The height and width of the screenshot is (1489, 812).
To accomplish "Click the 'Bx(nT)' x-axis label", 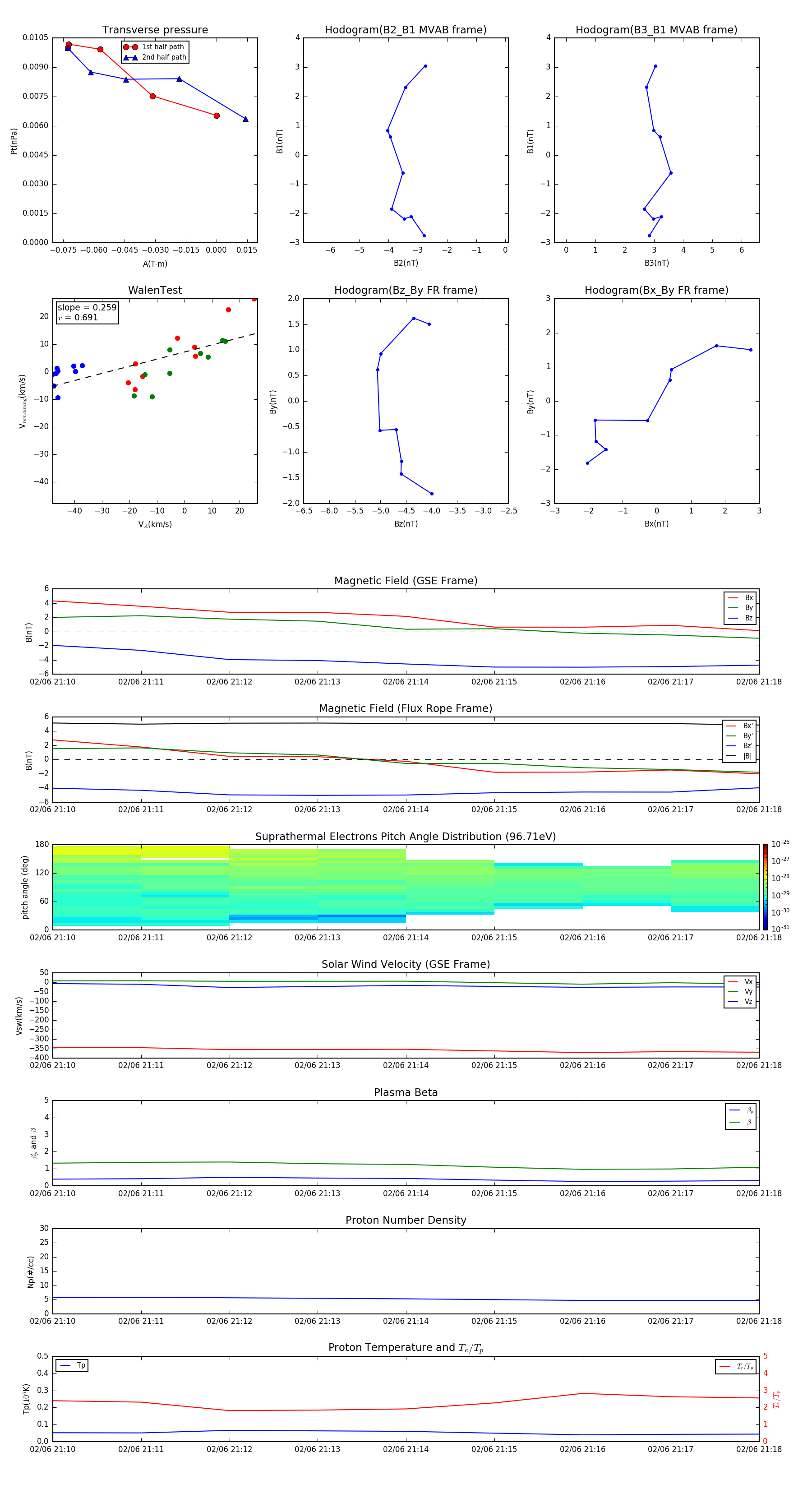I will click(x=656, y=524).
